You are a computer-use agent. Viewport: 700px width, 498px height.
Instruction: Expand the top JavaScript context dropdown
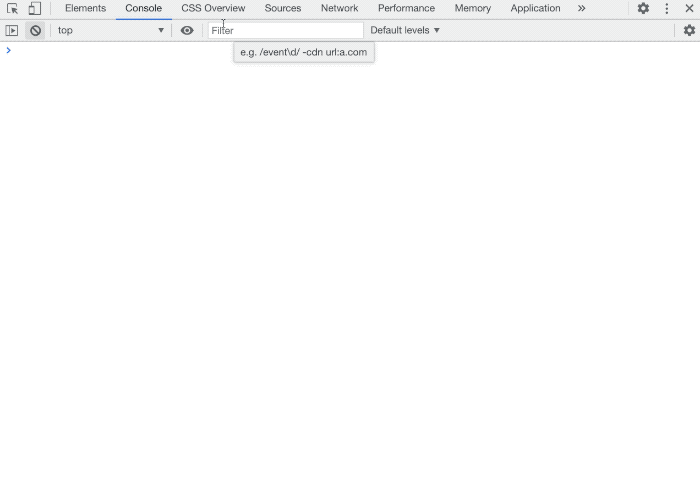111,30
